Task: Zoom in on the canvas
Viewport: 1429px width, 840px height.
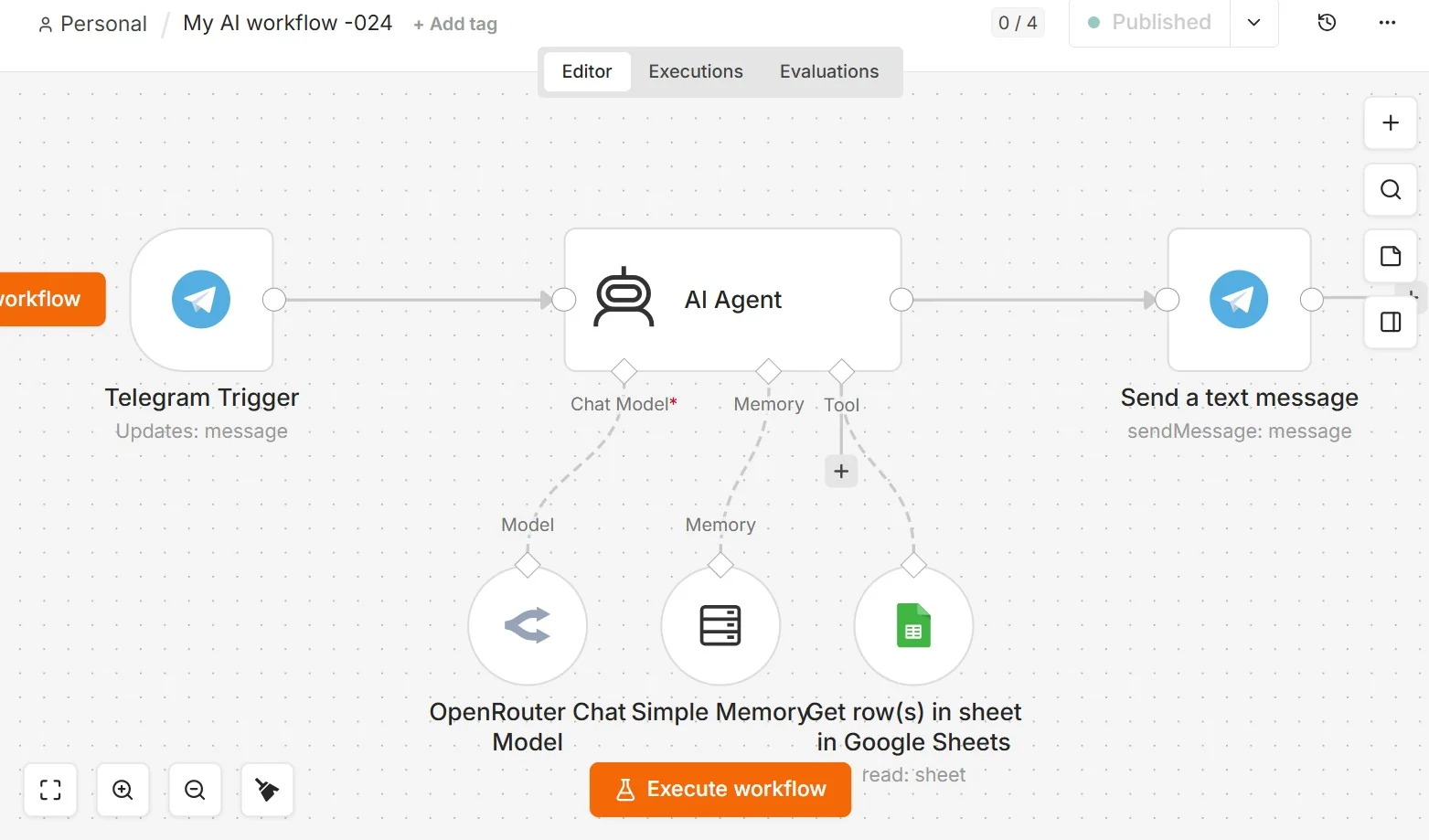Action: tap(123, 790)
